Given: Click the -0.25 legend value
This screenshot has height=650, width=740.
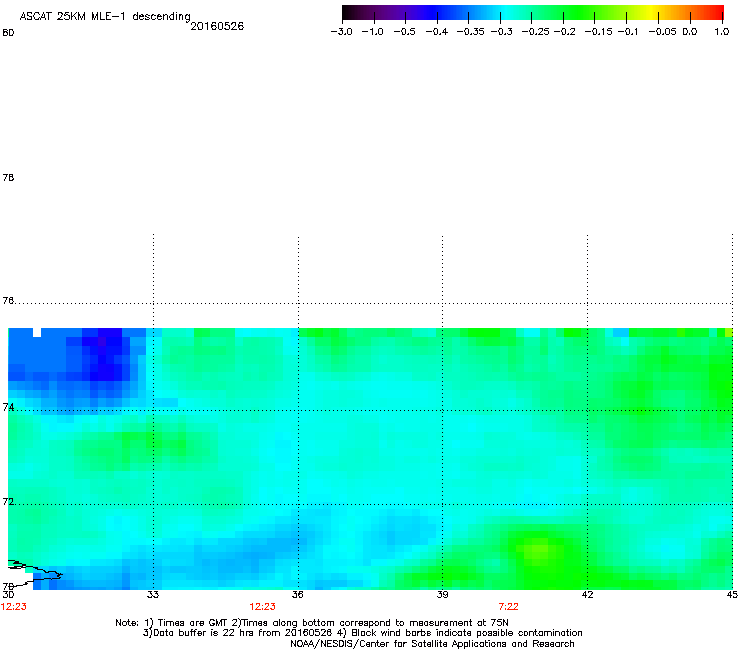Looking at the screenshot, I should click(x=535, y=32).
